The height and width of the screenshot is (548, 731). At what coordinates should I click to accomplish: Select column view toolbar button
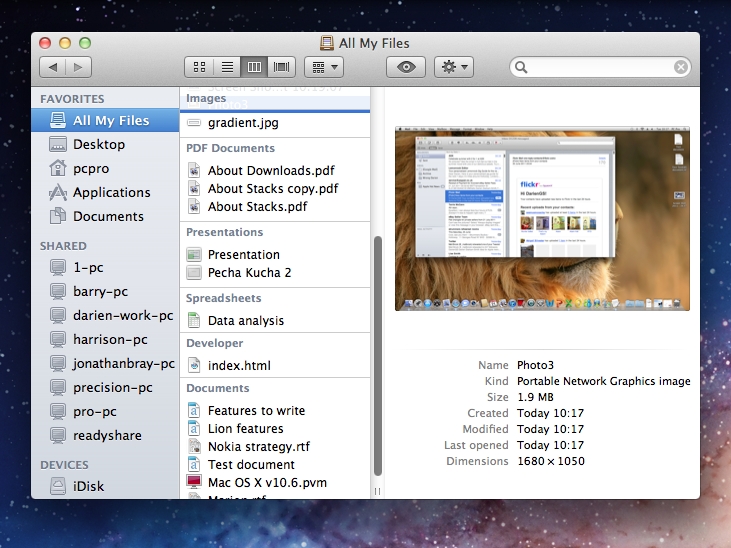click(254, 67)
